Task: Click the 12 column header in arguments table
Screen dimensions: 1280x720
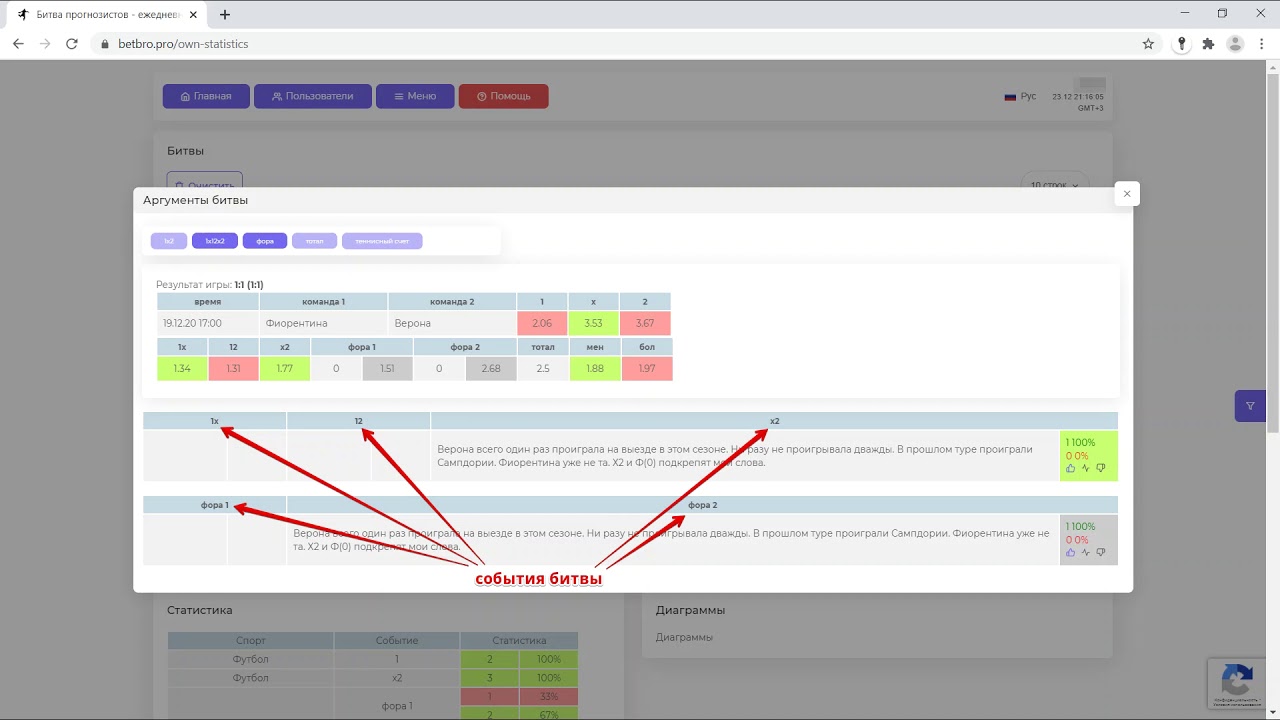Action: click(x=359, y=421)
